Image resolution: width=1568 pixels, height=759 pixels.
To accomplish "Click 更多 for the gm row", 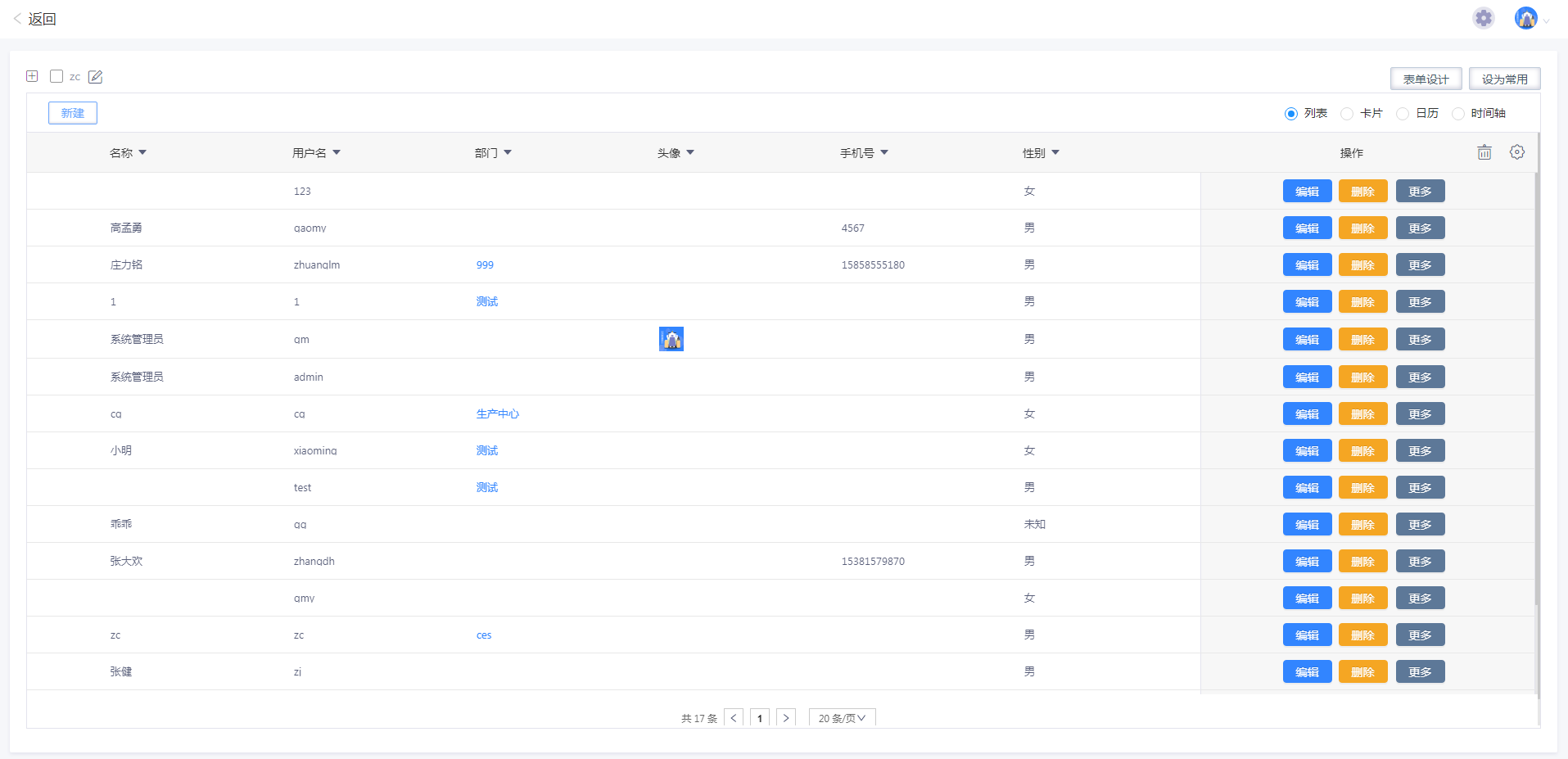I will [1420, 339].
